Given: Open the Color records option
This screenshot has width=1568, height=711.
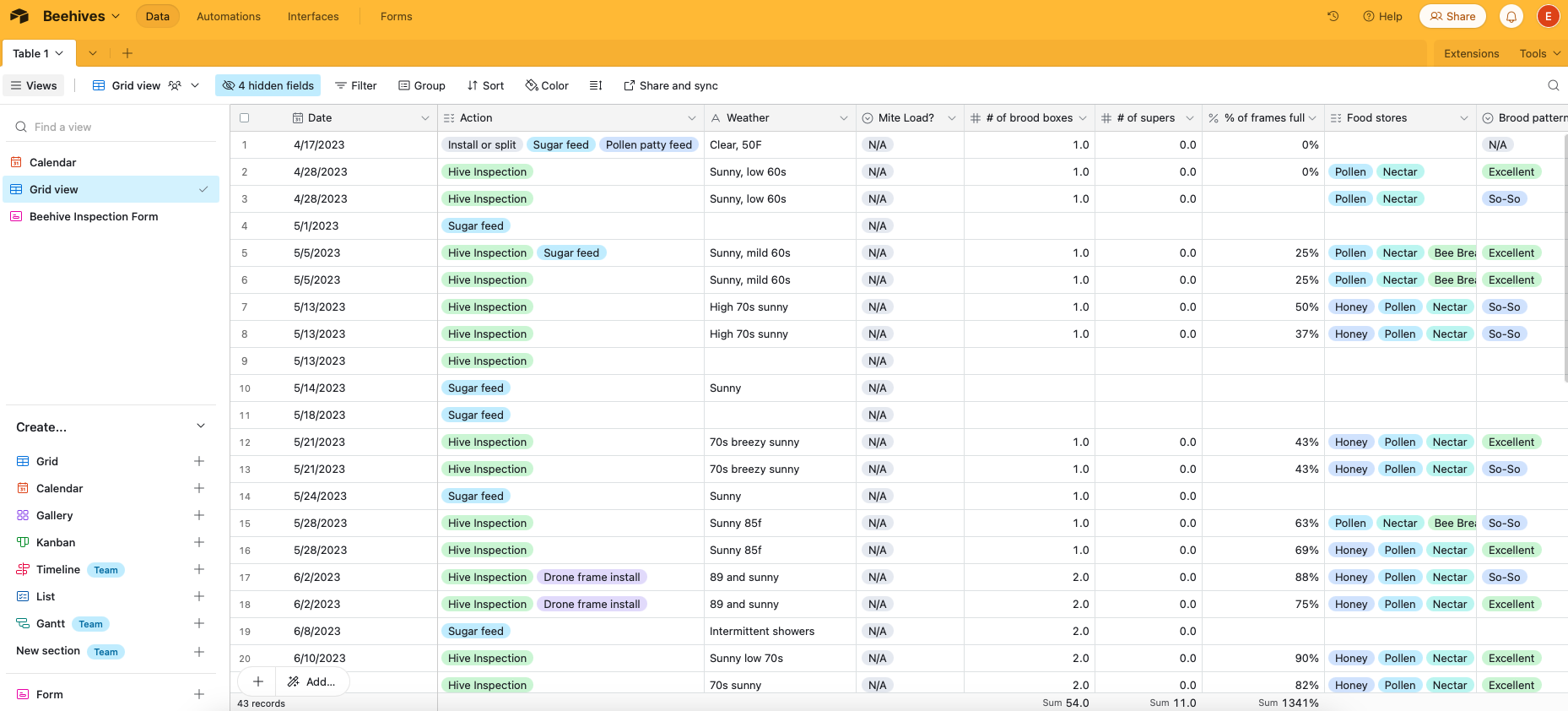Looking at the screenshot, I should click(x=547, y=85).
